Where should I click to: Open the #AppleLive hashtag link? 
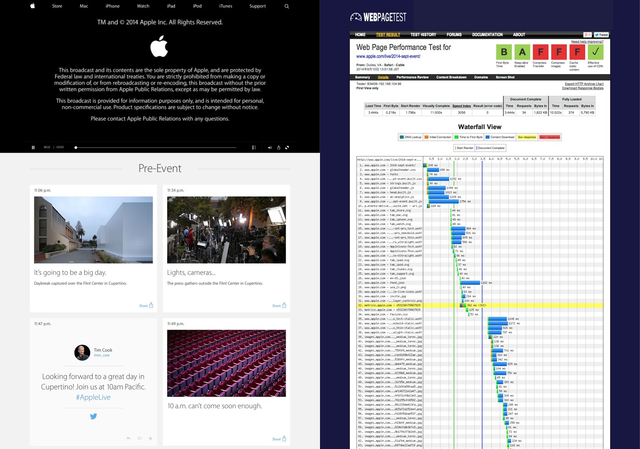(x=93, y=397)
